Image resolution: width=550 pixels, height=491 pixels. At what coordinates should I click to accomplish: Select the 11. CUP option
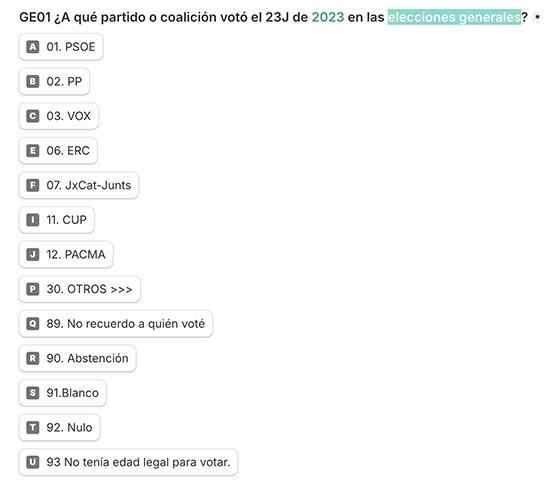pyautogui.click(x=56, y=220)
